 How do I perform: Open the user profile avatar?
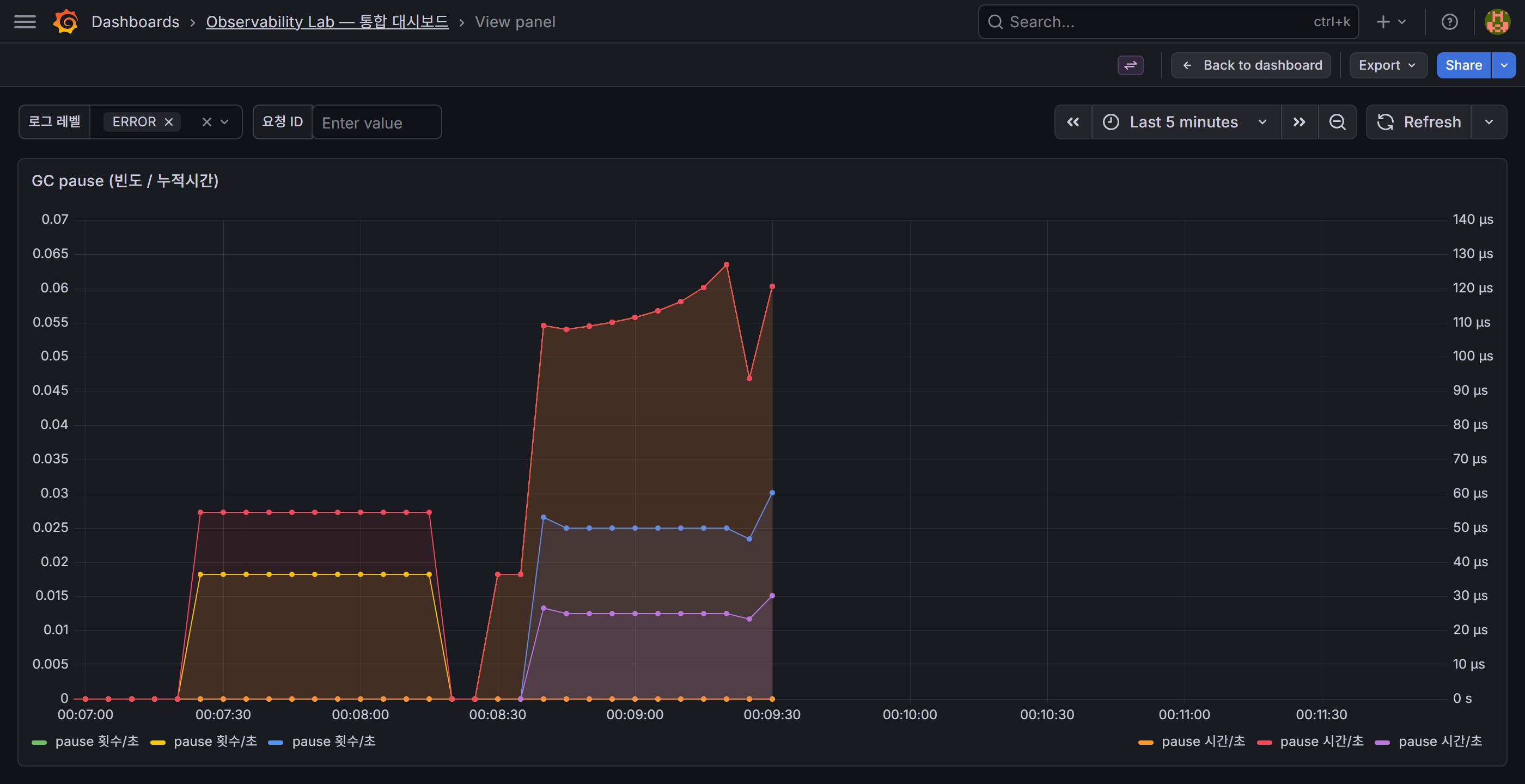coord(1497,22)
